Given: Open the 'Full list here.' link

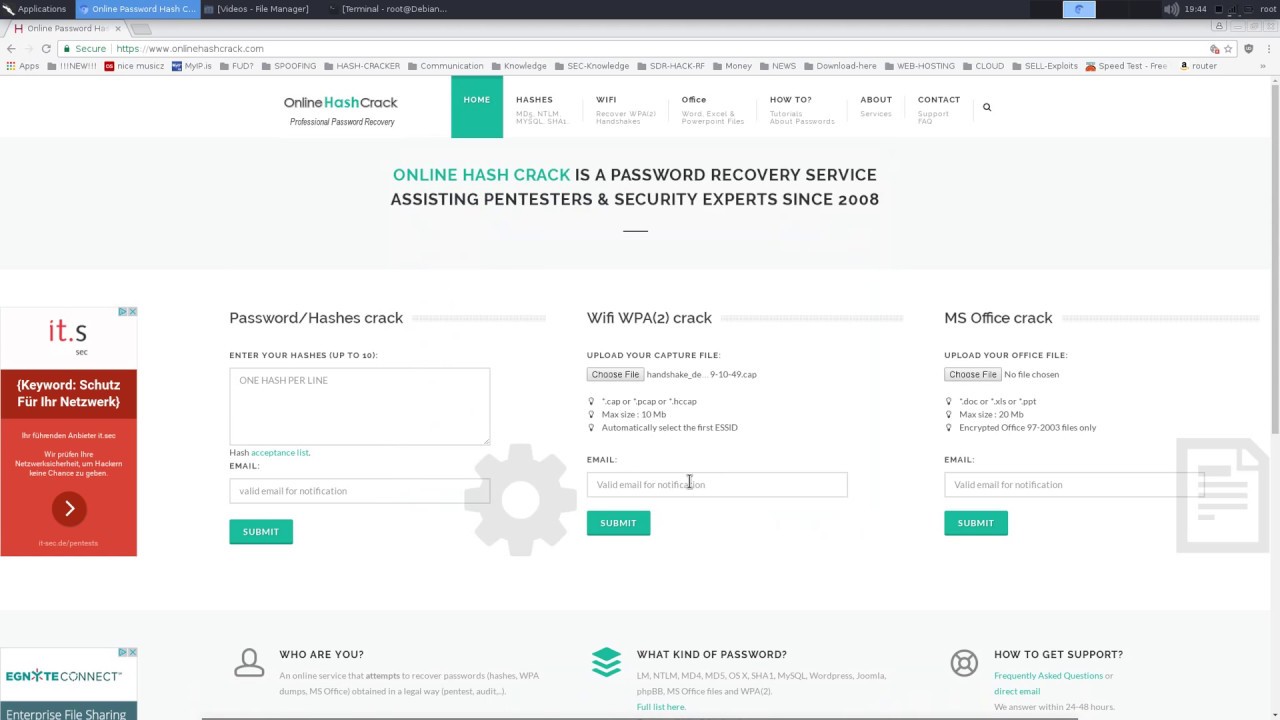Looking at the screenshot, I should coord(661,707).
